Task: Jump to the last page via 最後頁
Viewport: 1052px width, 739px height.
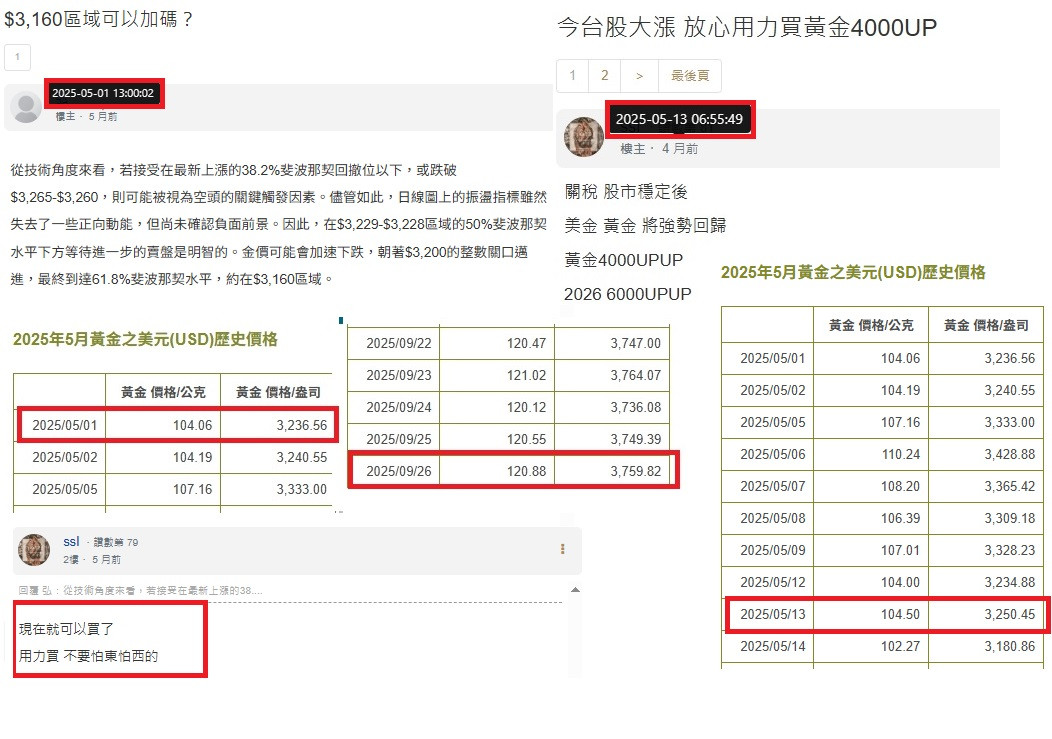Action: [x=689, y=76]
